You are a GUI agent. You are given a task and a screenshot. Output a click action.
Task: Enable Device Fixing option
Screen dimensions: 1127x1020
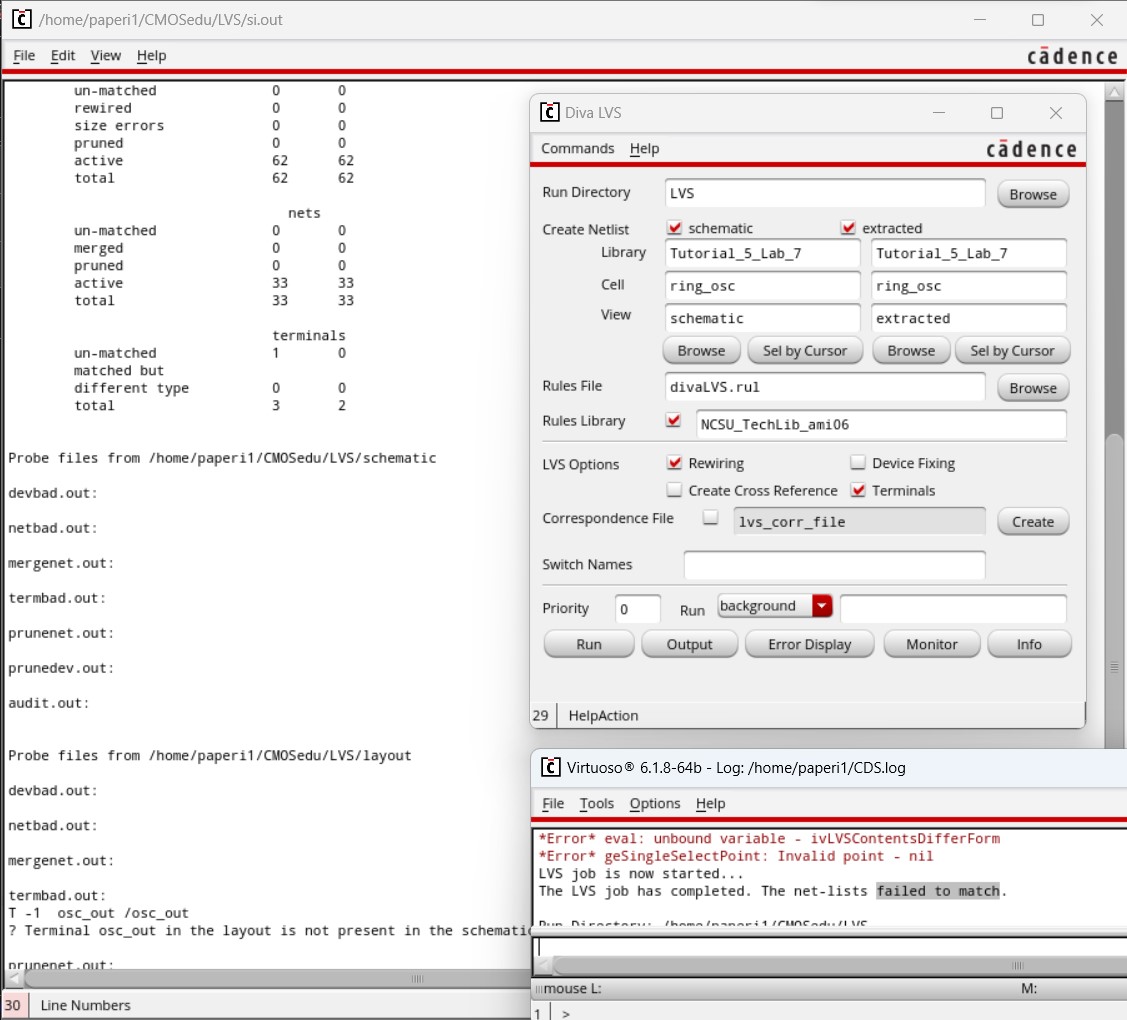coord(858,463)
